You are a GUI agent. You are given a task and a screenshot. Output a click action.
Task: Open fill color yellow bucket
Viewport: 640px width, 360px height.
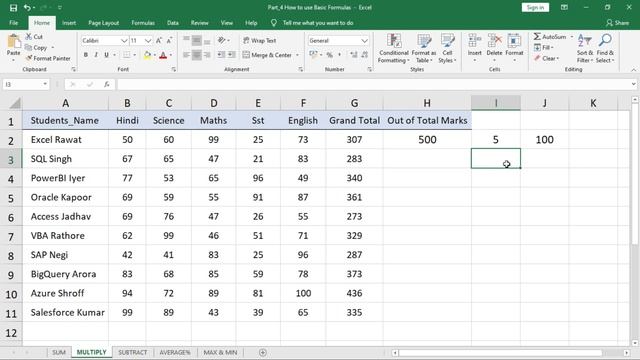tap(147, 55)
